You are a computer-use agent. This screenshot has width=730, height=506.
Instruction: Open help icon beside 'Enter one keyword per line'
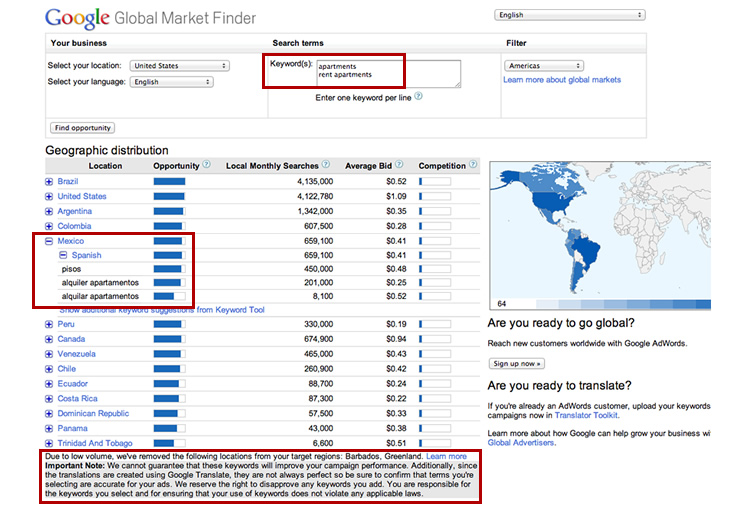click(418, 96)
